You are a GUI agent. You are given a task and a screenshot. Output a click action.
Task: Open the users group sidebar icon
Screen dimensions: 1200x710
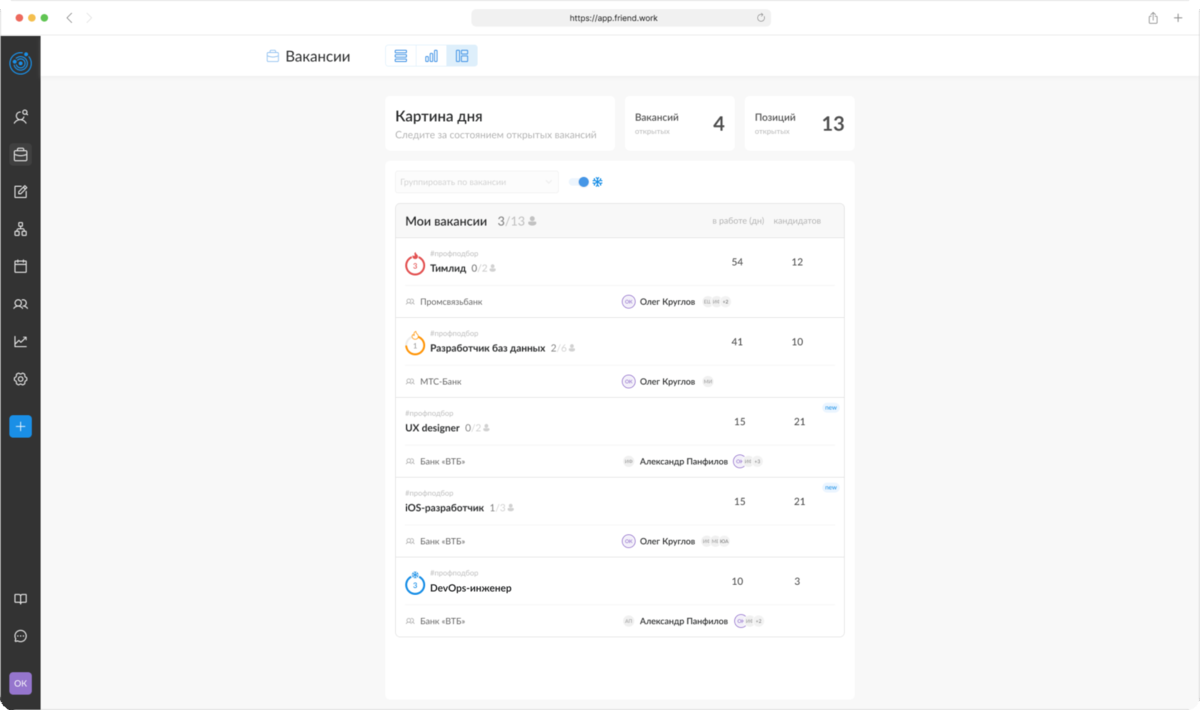20,304
